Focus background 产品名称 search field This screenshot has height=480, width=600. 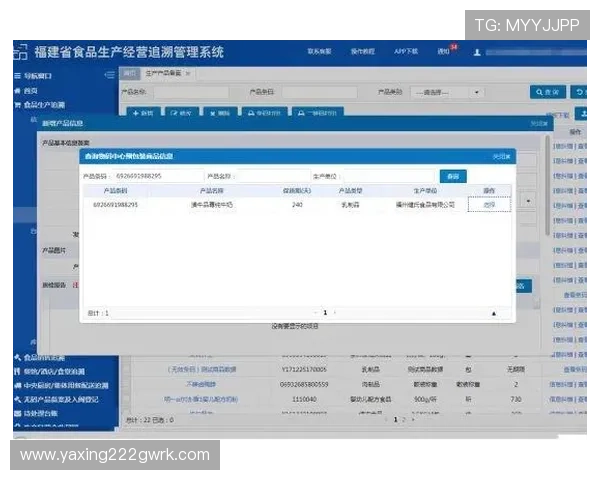[191, 92]
